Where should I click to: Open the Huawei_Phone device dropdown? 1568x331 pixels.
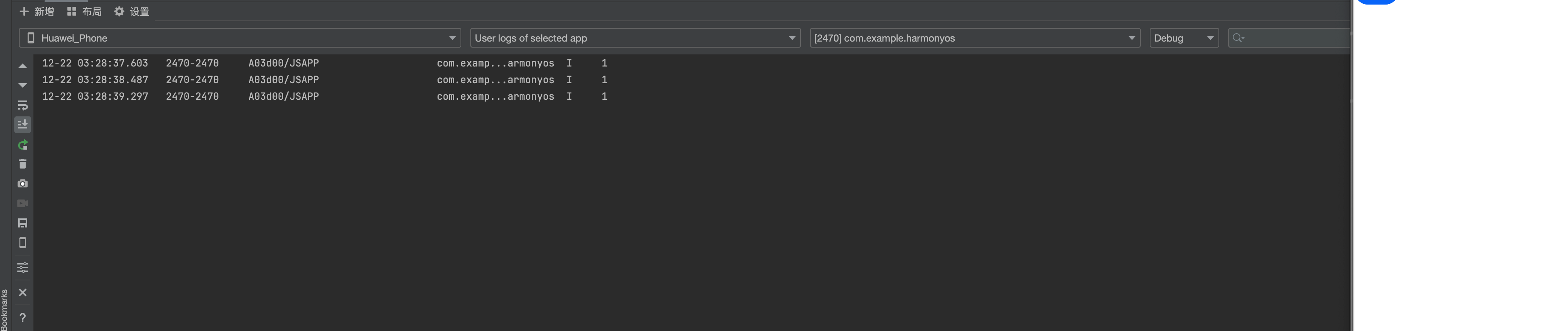(x=240, y=38)
